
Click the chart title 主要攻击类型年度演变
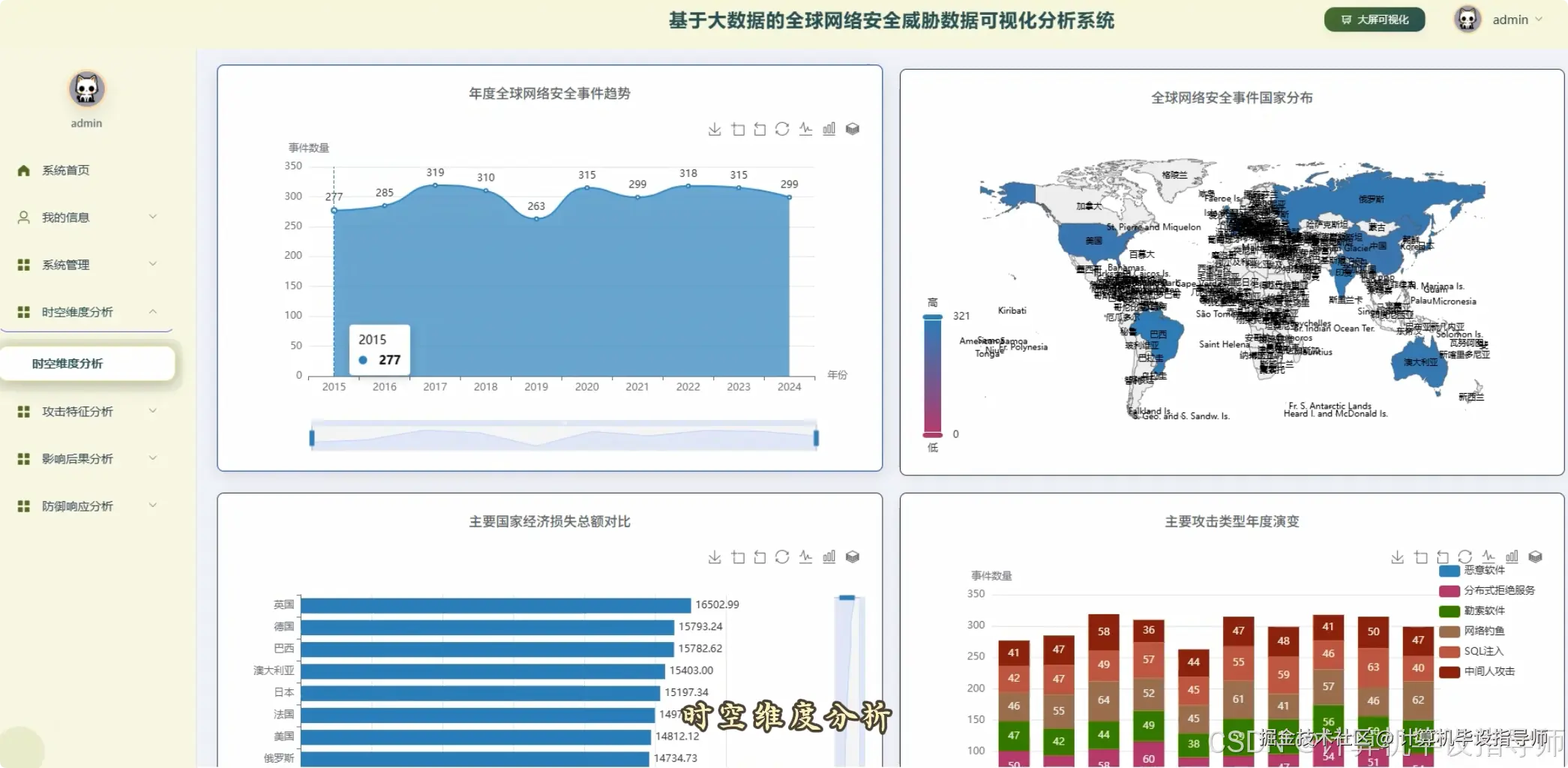pos(1232,521)
